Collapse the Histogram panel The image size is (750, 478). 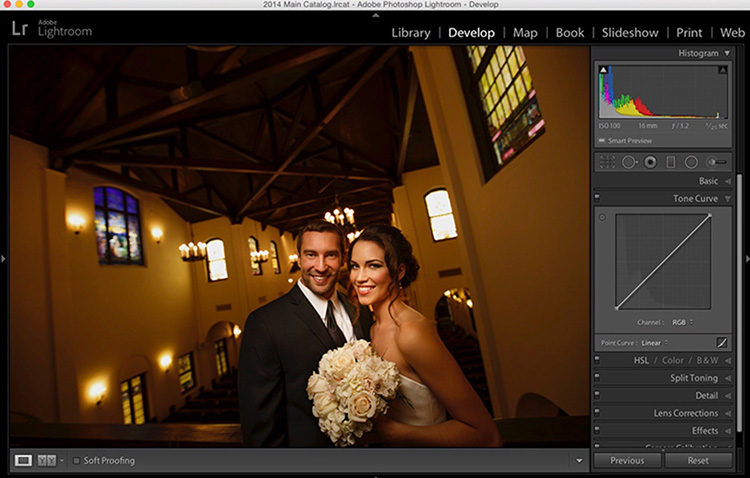pyautogui.click(x=727, y=53)
